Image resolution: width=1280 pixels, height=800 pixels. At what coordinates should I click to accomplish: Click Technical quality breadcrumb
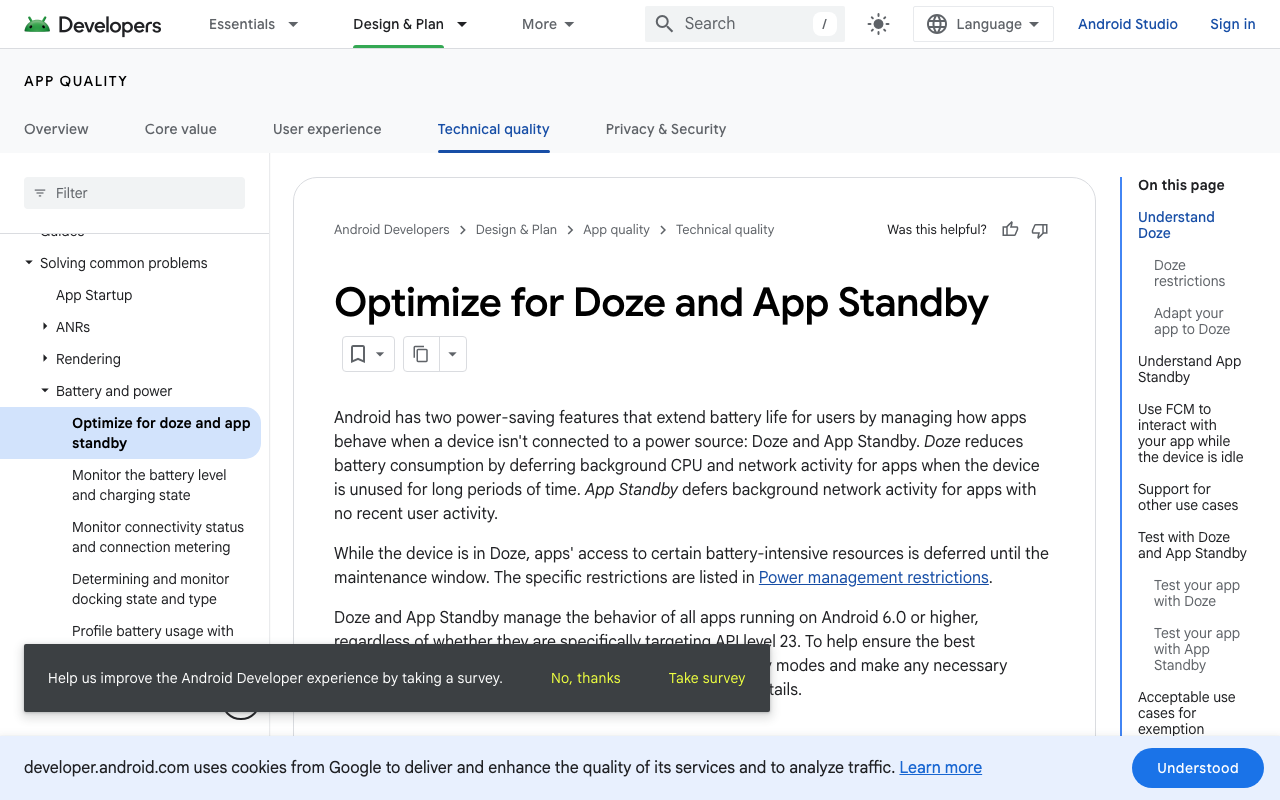click(725, 230)
